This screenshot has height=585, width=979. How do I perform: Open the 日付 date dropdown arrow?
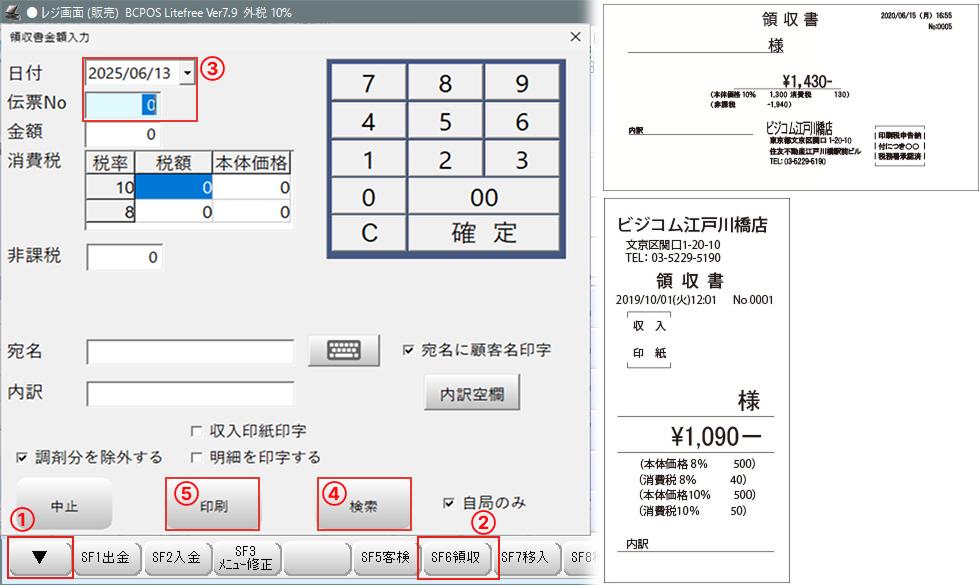(x=186, y=74)
